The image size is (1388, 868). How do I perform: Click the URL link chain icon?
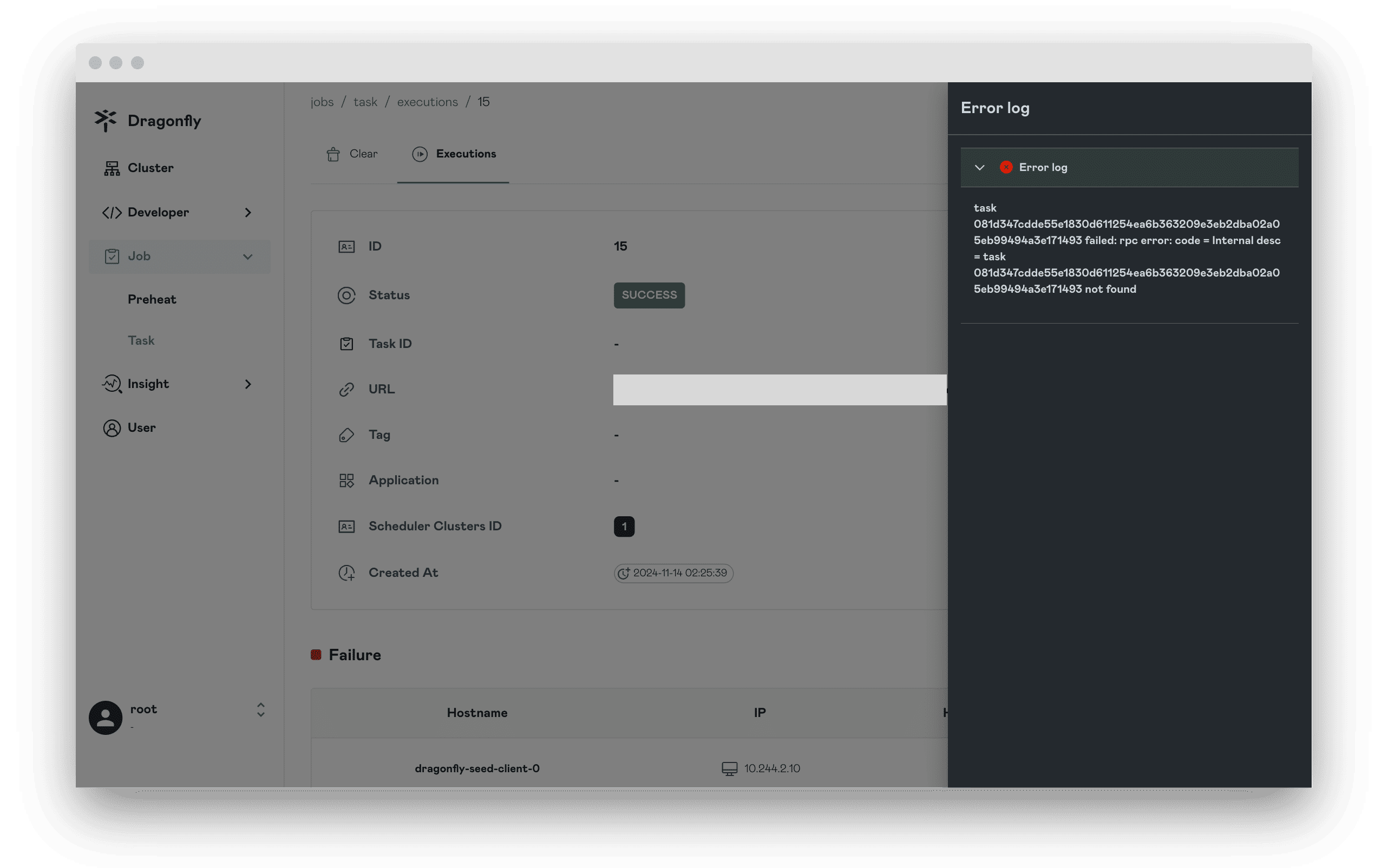click(346, 390)
